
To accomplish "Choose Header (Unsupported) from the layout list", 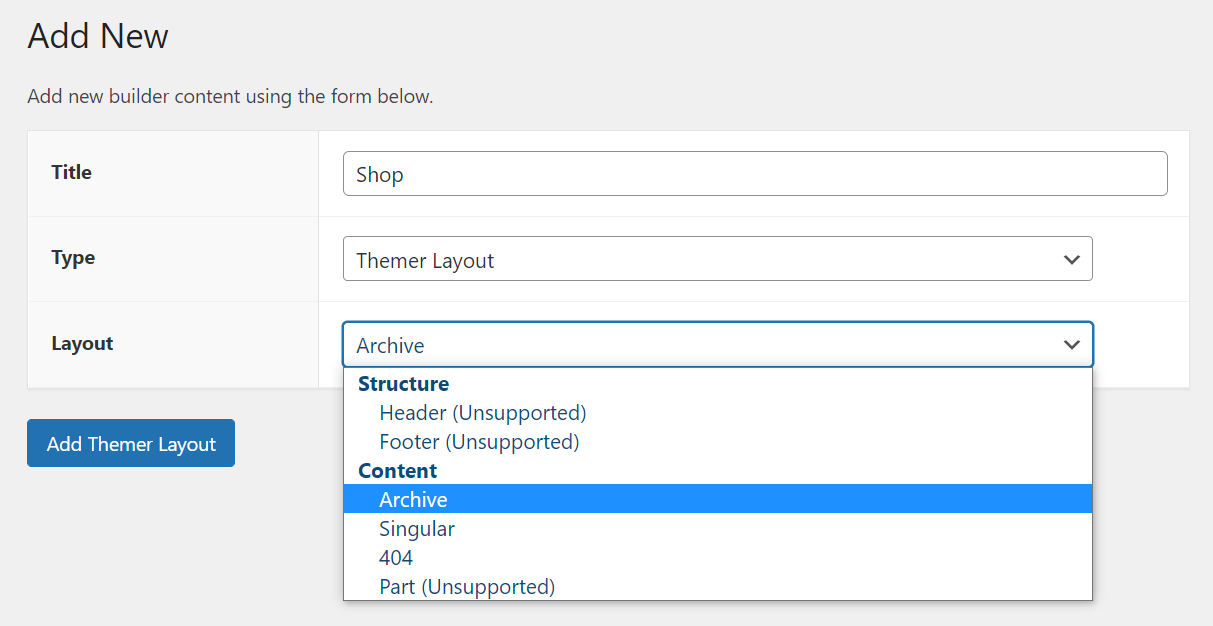I will click(482, 412).
